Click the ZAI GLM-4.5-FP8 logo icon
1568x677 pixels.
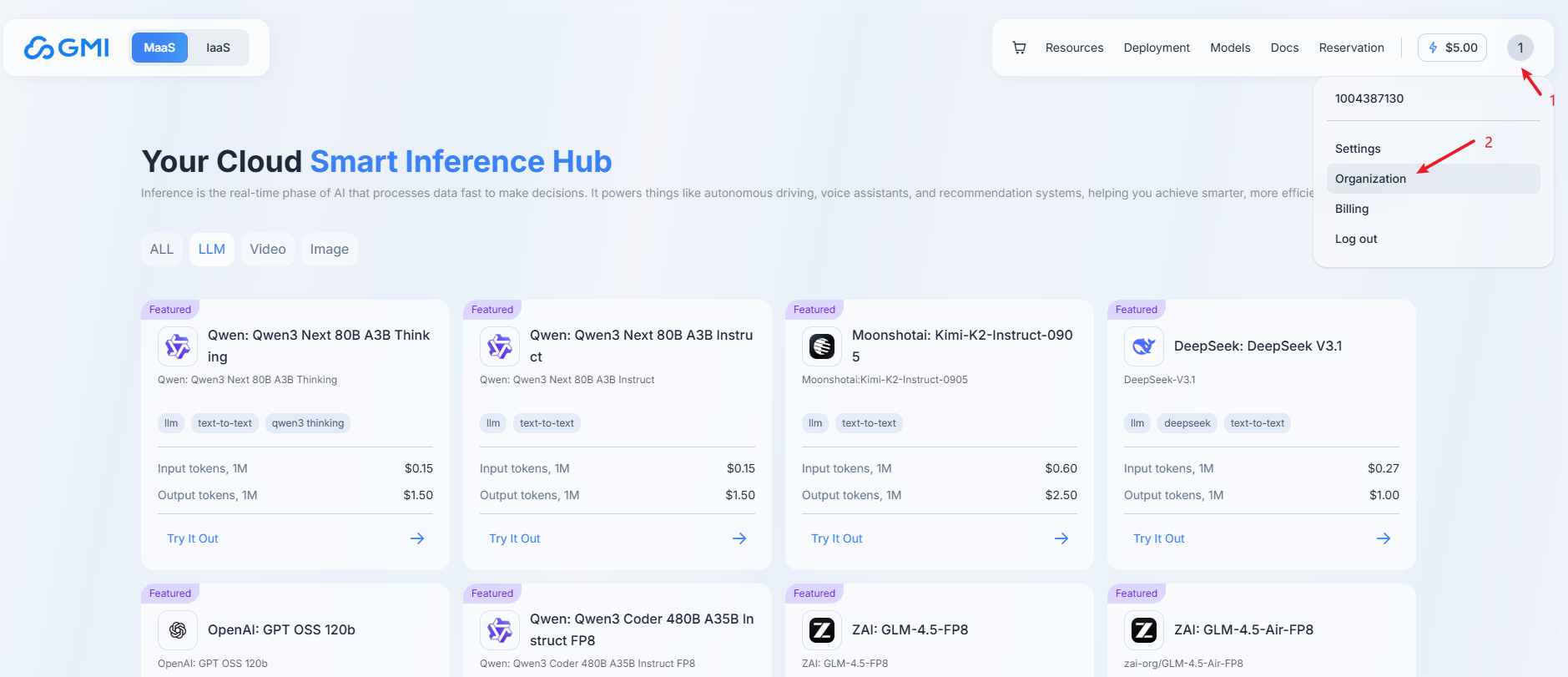tap(822, 629)
